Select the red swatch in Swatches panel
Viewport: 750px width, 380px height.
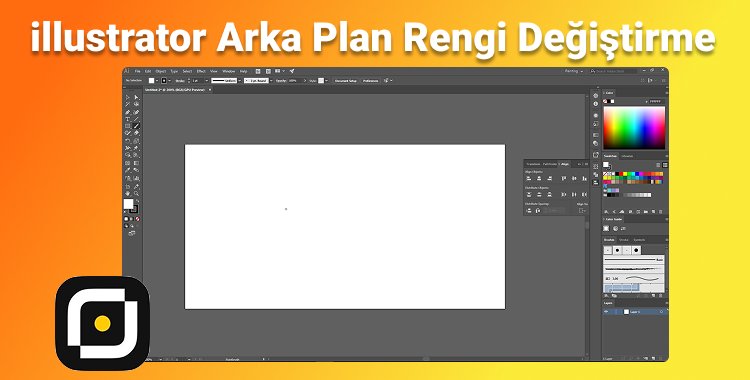(x=621, y=174)
